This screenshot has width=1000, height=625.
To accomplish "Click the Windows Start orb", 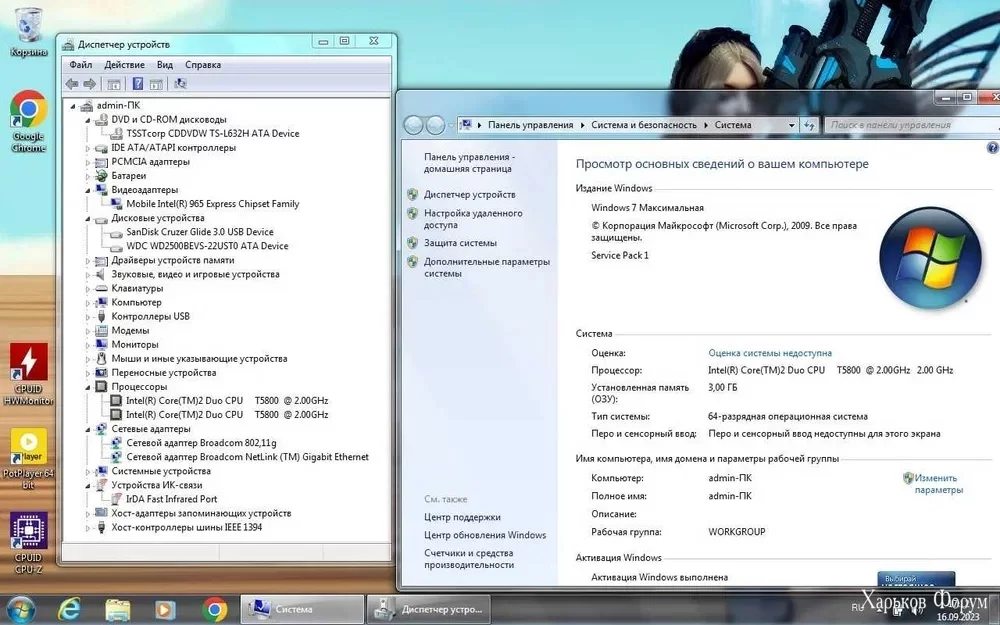I will click(21, 610).
